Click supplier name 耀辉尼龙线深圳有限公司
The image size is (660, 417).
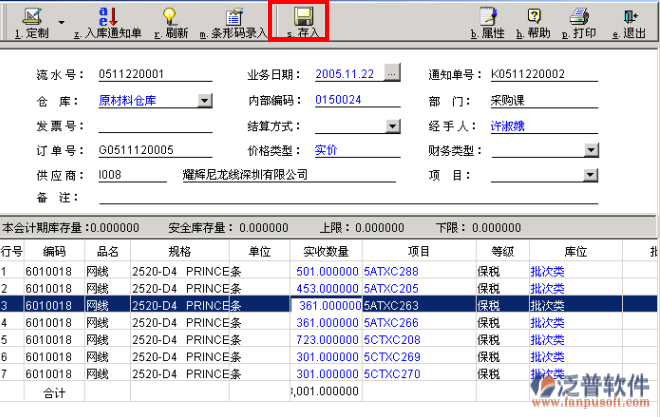245,175
